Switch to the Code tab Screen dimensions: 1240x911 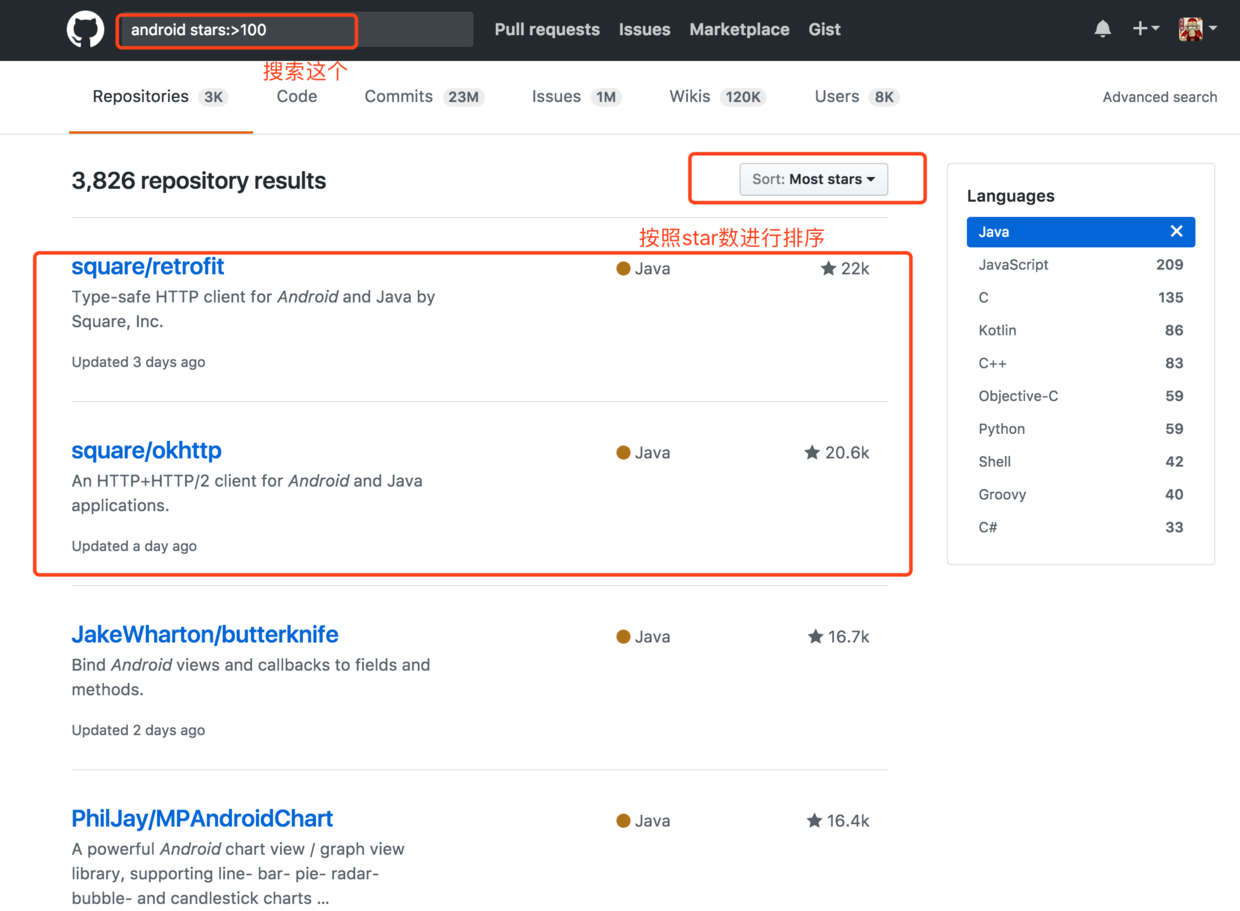click(x=297, y=97)
